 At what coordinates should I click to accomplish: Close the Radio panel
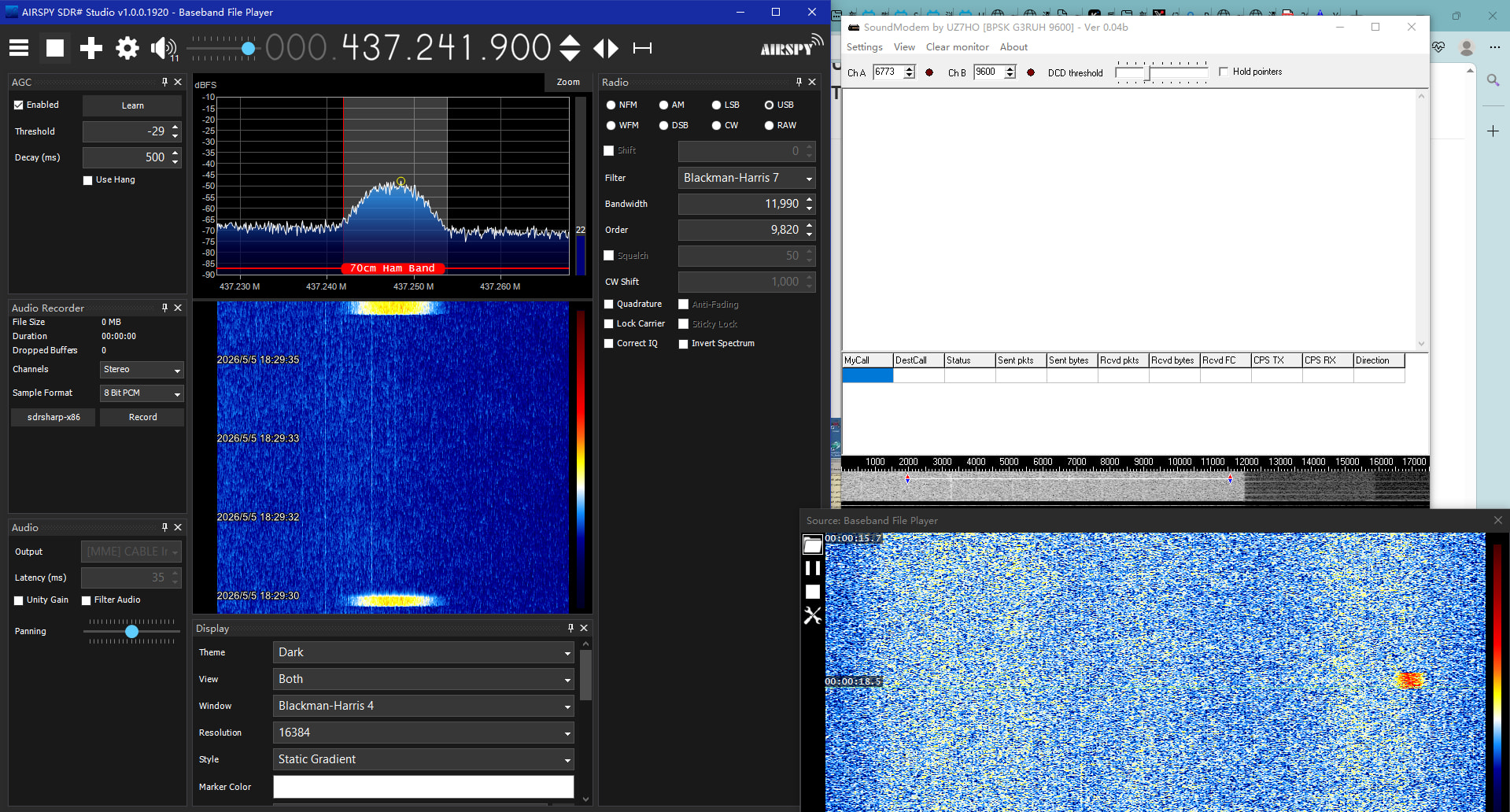tap(812, 82)
